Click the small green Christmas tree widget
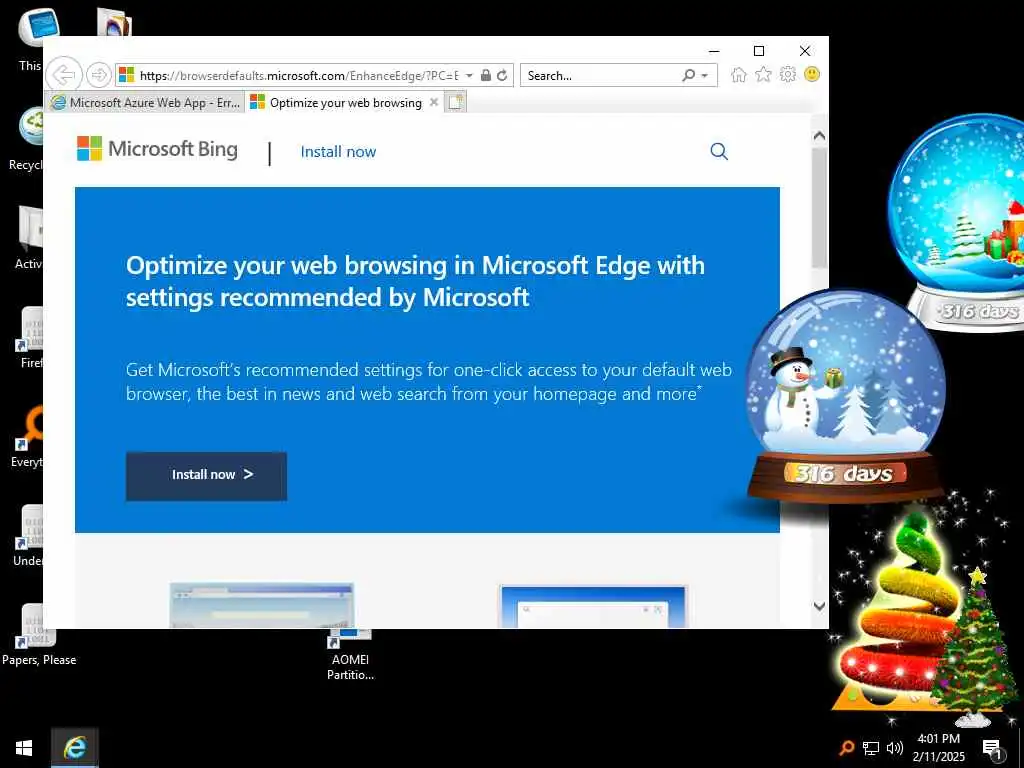This screenshot has width=1024, height=768. pos(974,647)
